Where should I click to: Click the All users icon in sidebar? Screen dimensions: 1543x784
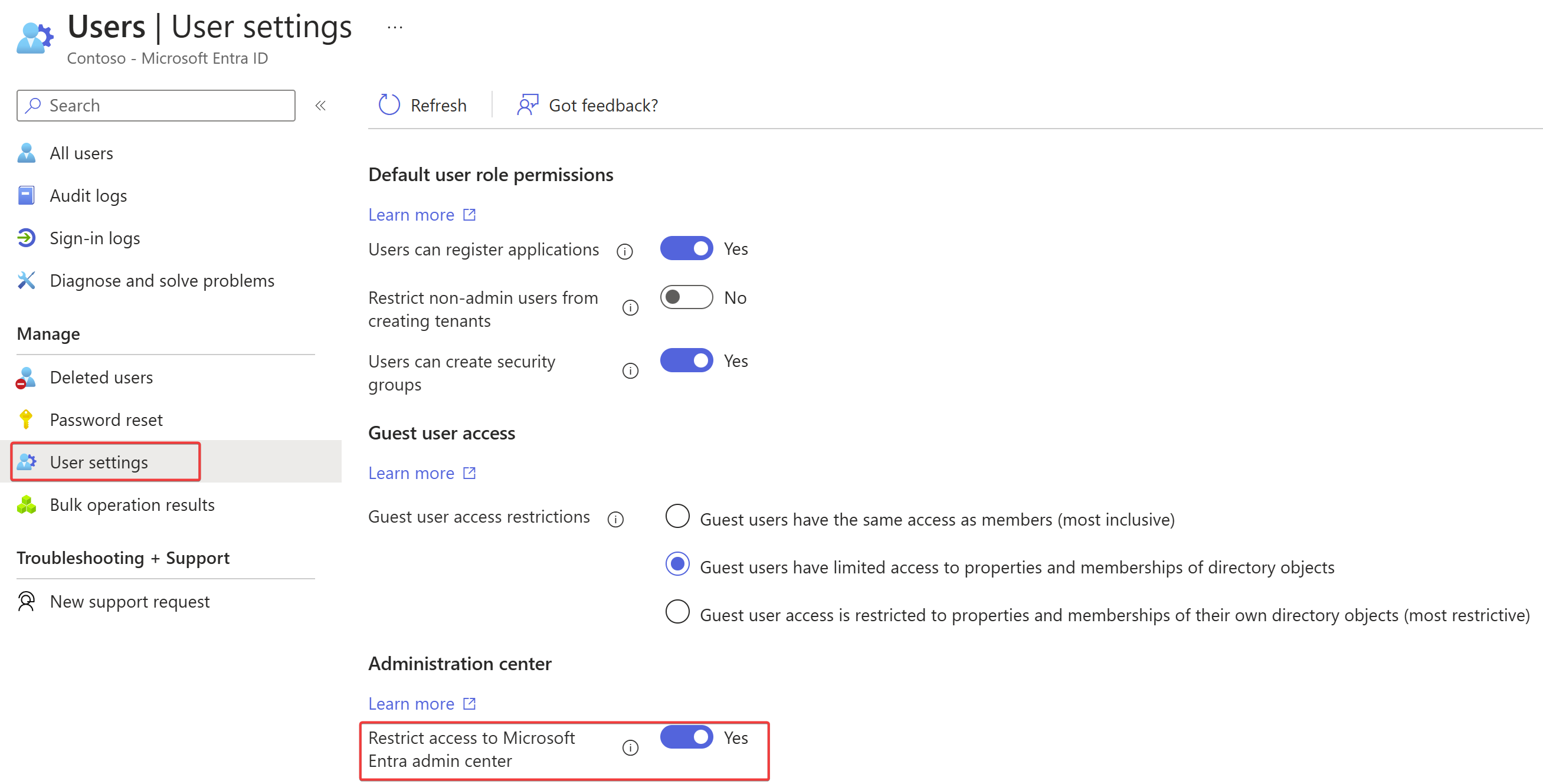25,152
